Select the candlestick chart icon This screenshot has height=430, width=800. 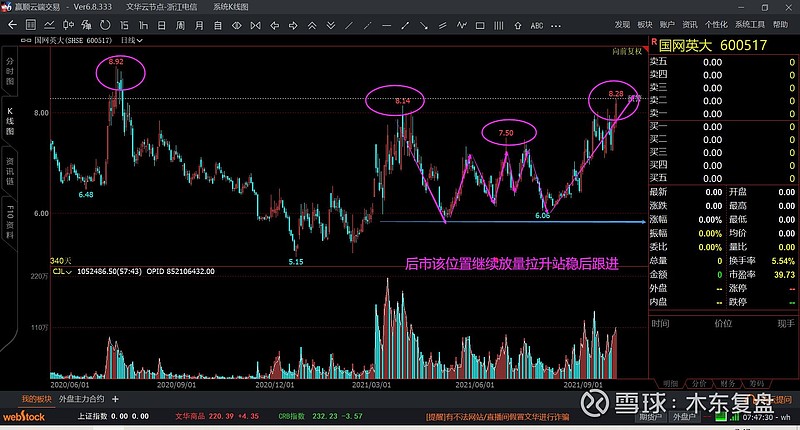(68, 25)
